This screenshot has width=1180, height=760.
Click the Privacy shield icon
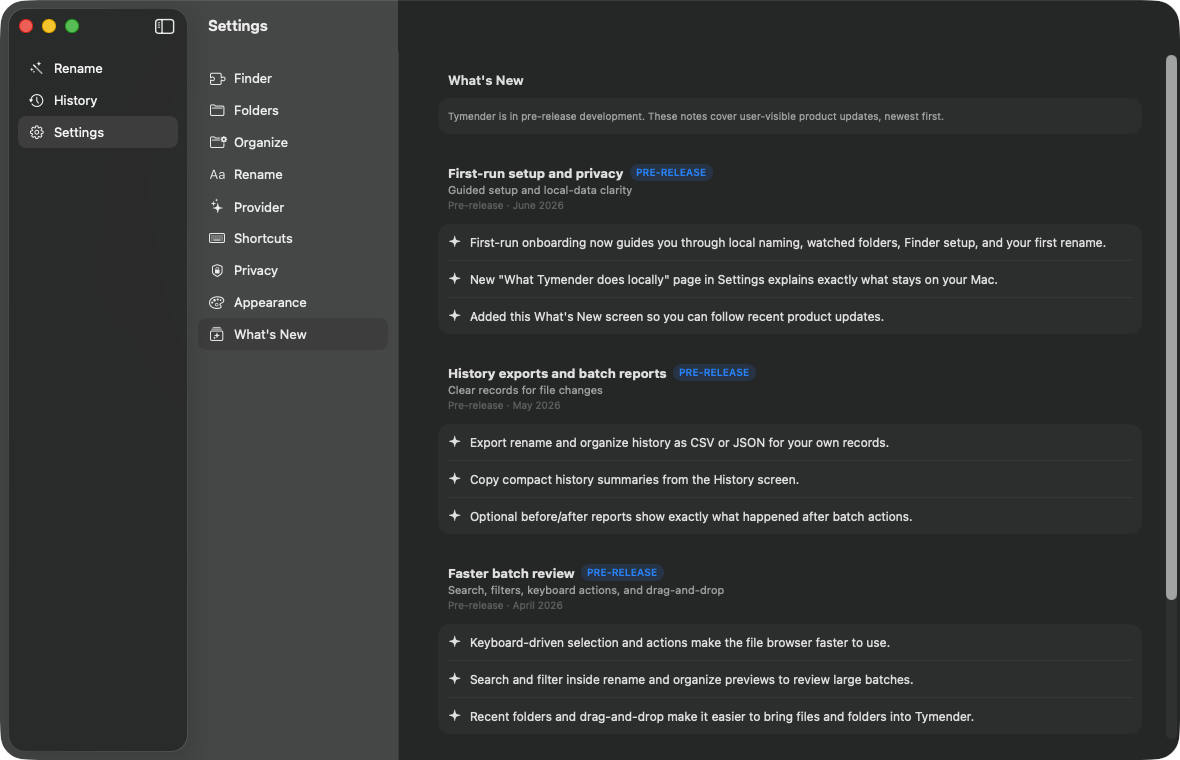click(x=217, y=270)
